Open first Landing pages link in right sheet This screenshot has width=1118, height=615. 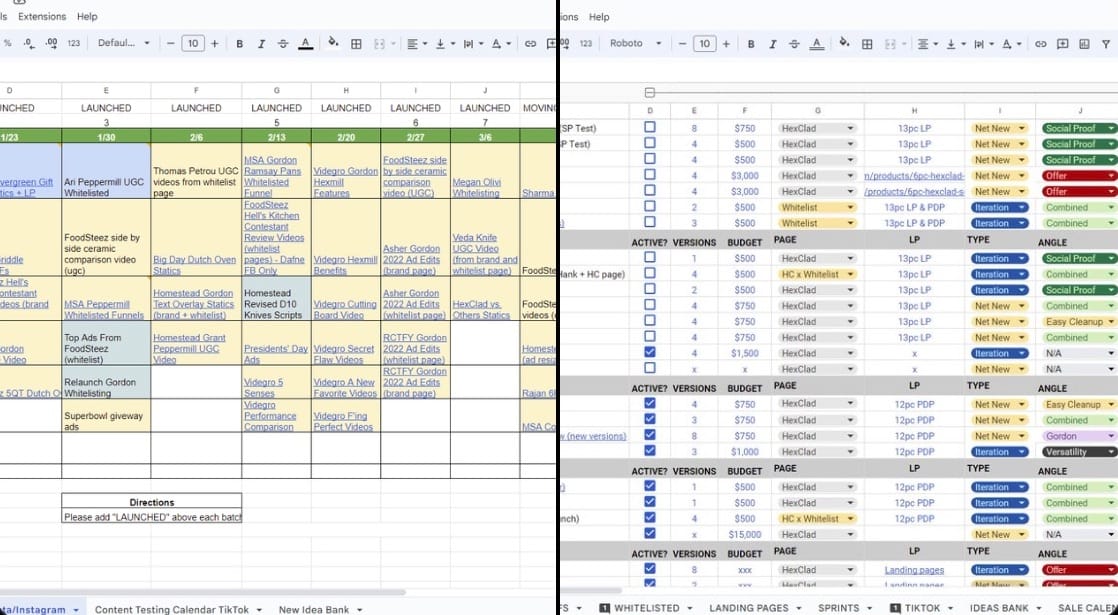click(913, 570)
